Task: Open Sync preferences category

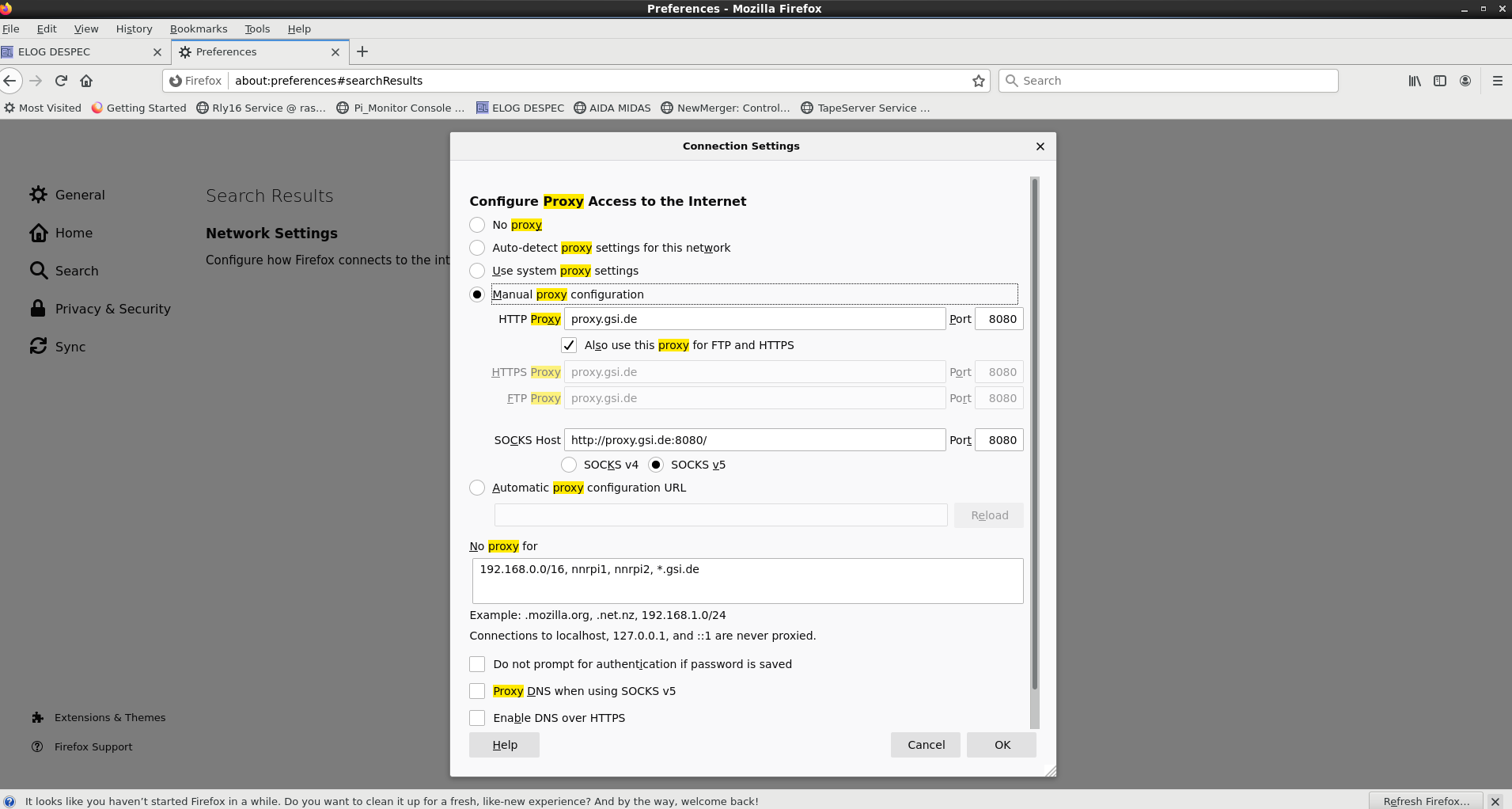Action: click(57, 347)
